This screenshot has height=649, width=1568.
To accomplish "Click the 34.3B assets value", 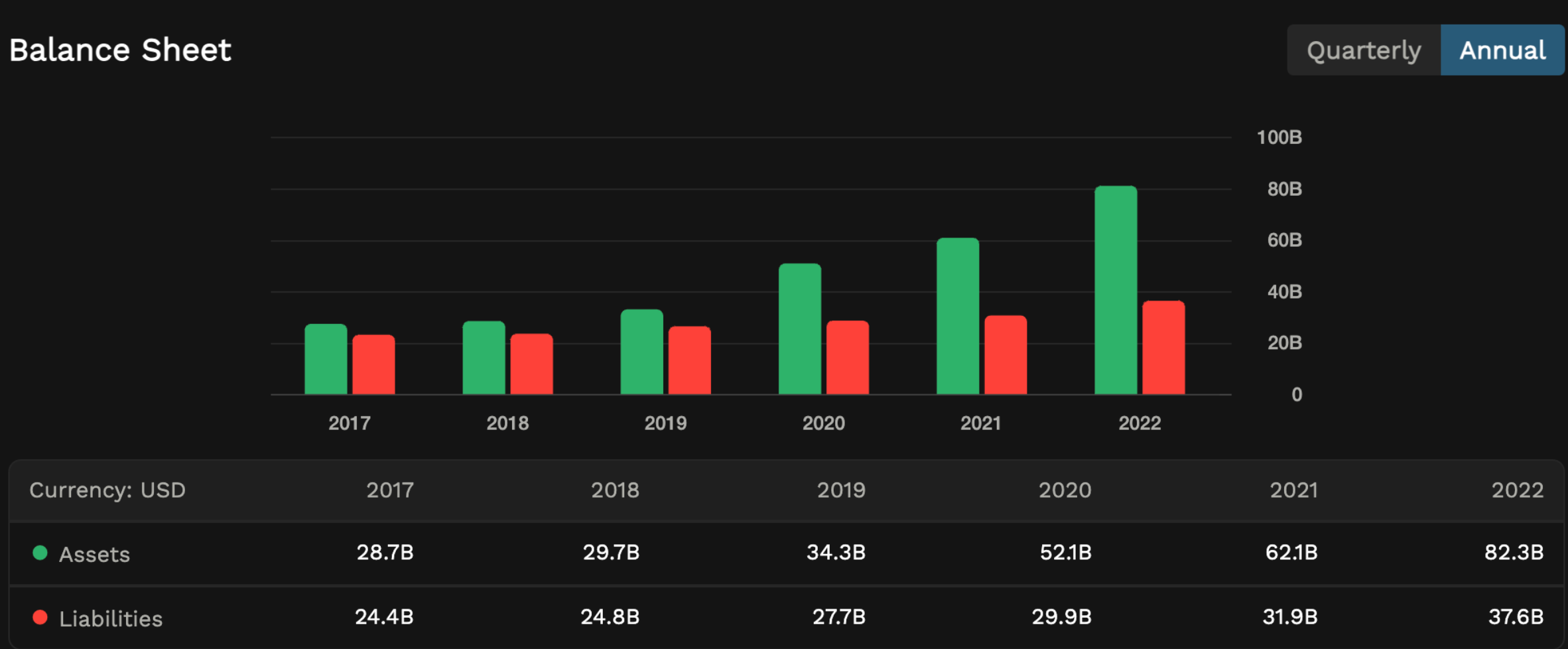I will point(836,552).
